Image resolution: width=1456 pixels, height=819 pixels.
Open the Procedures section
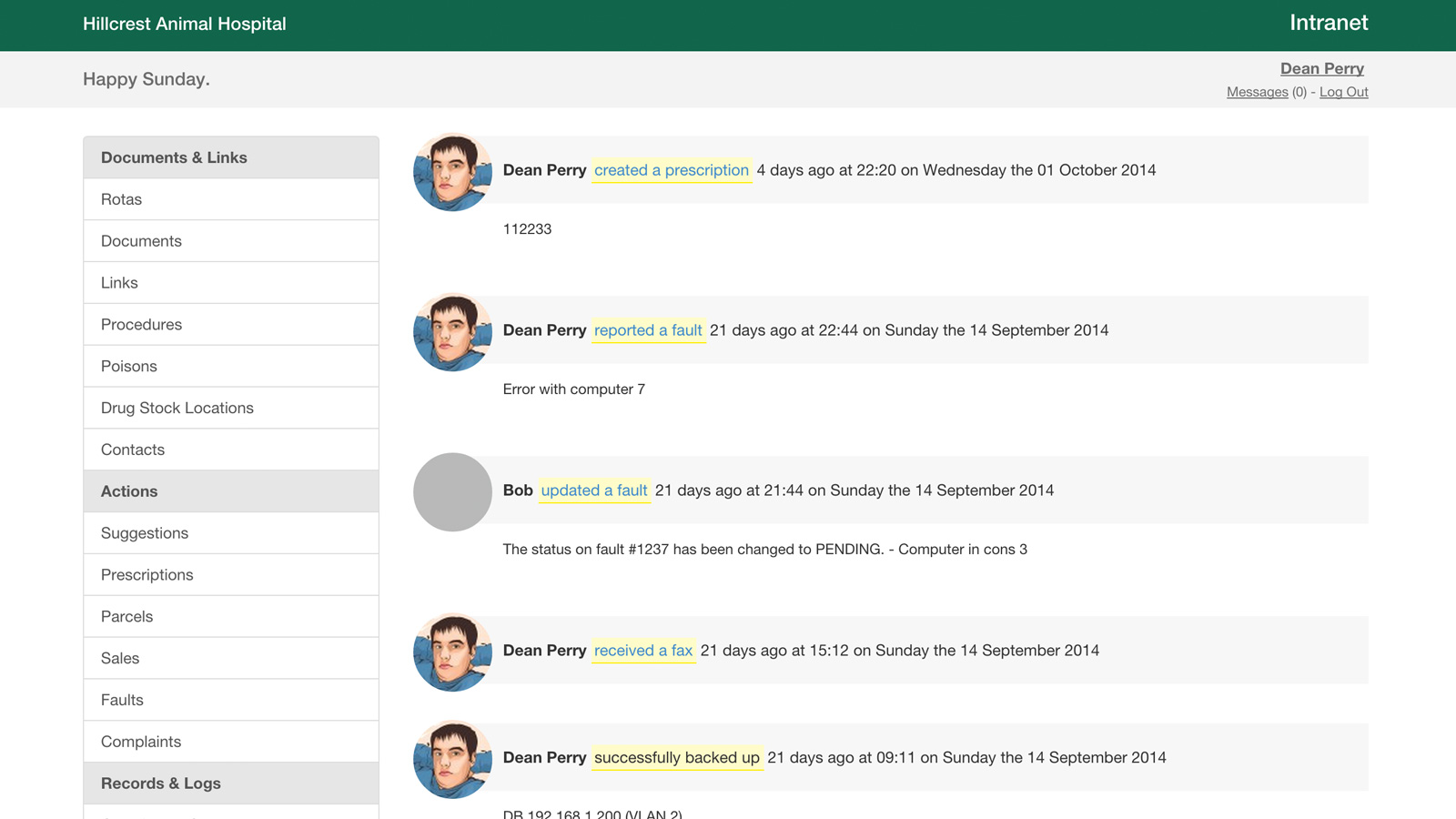tap(231, 325)
